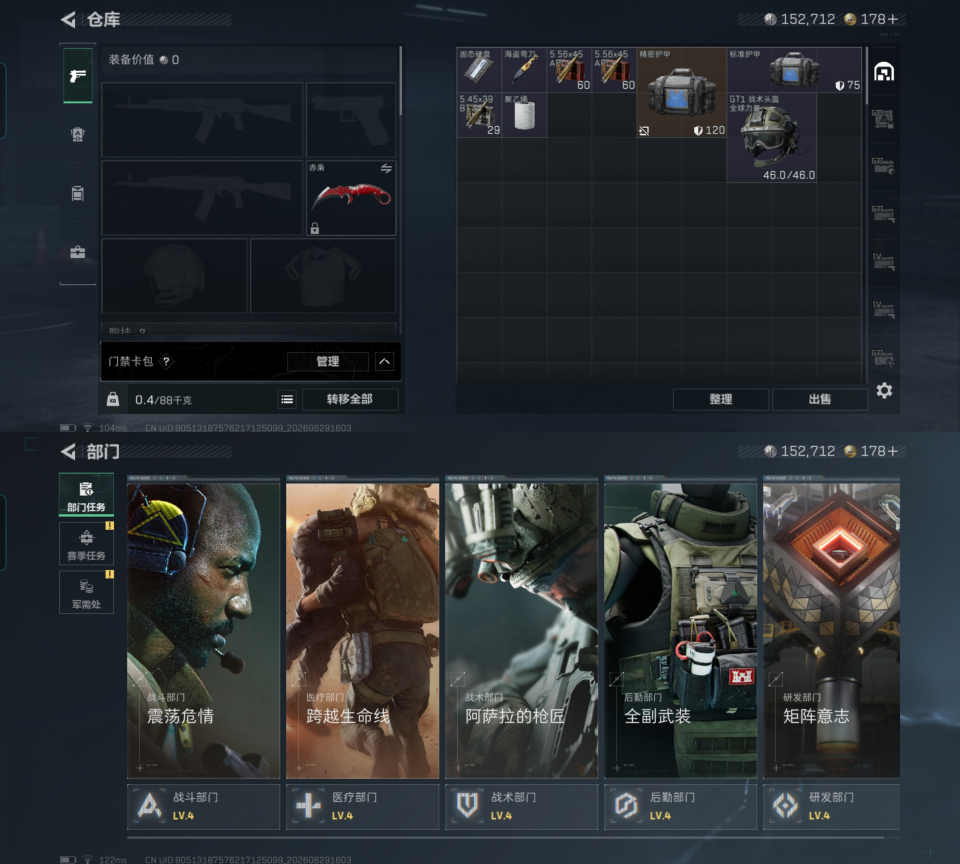The image size is (960, 864).
Task: Select the empty first primary weapon slot
Action: (202, 119)
